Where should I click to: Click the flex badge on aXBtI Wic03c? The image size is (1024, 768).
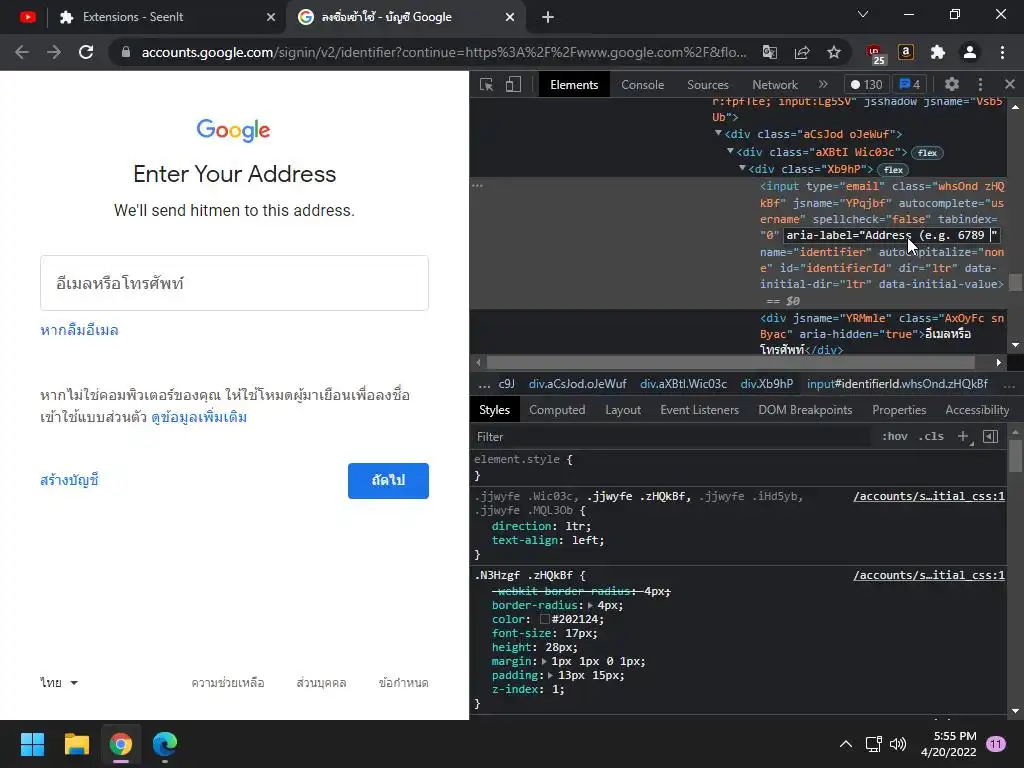(x=927, y=153)
